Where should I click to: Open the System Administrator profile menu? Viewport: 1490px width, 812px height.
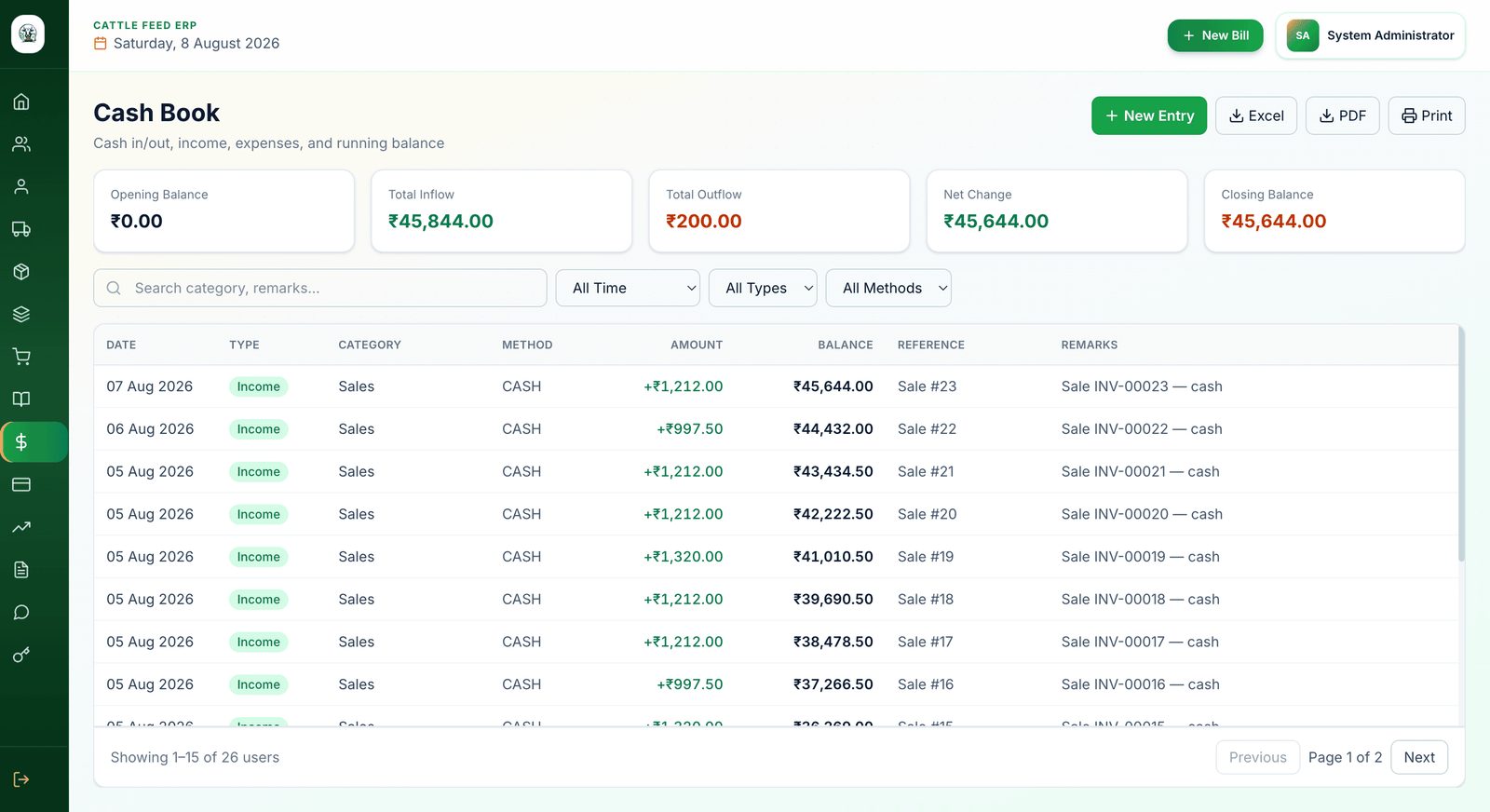pos(1371,35)
